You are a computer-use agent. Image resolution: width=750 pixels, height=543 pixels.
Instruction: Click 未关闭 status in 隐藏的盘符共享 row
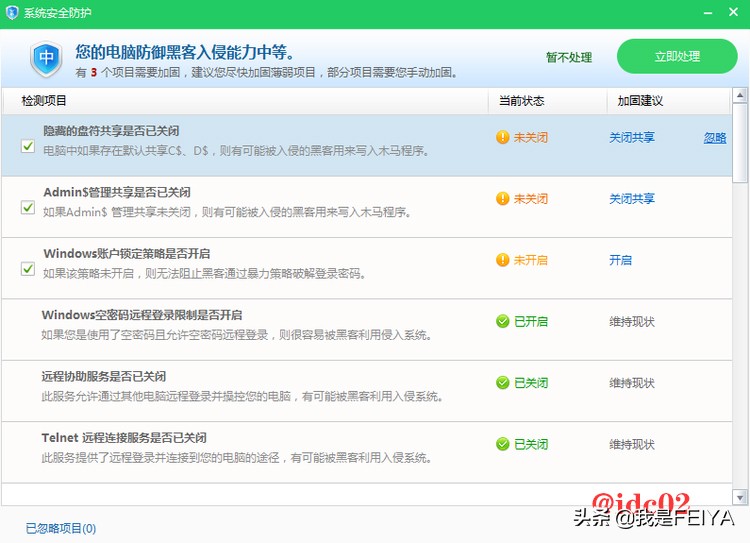[x=530, y=138]
